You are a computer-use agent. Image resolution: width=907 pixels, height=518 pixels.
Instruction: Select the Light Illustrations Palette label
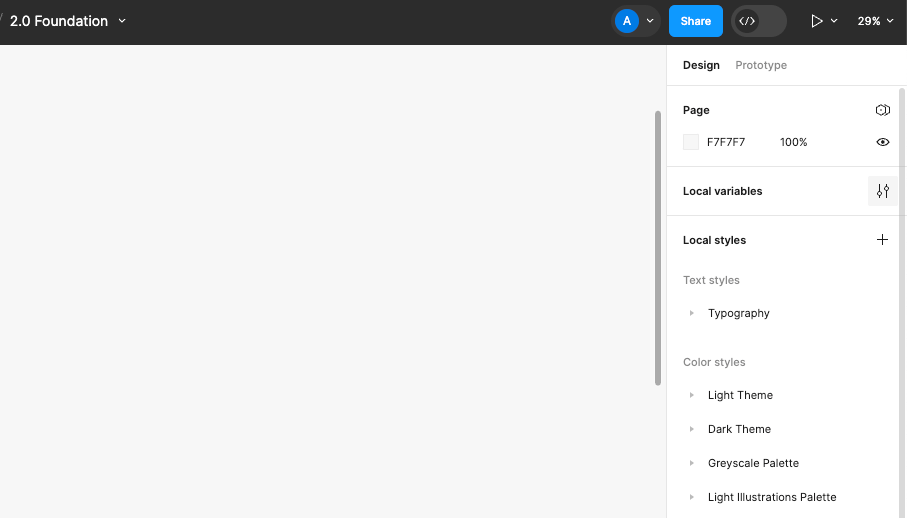(772, 497)
